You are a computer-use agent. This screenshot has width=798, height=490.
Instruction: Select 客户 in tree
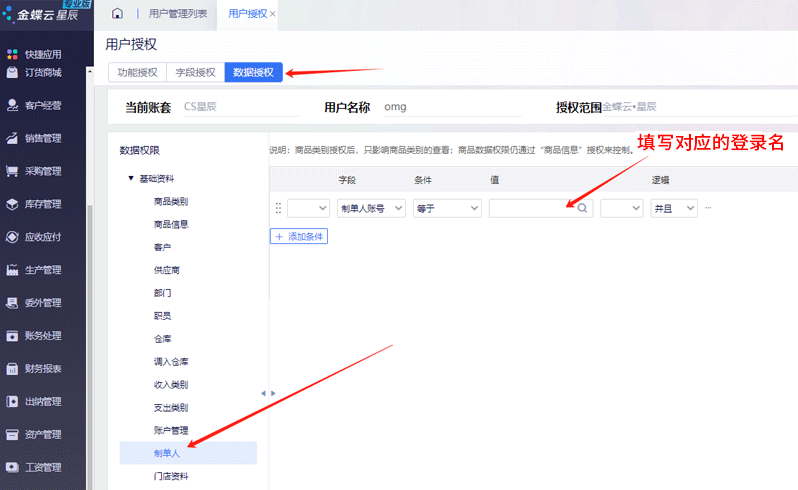point(162,247)
